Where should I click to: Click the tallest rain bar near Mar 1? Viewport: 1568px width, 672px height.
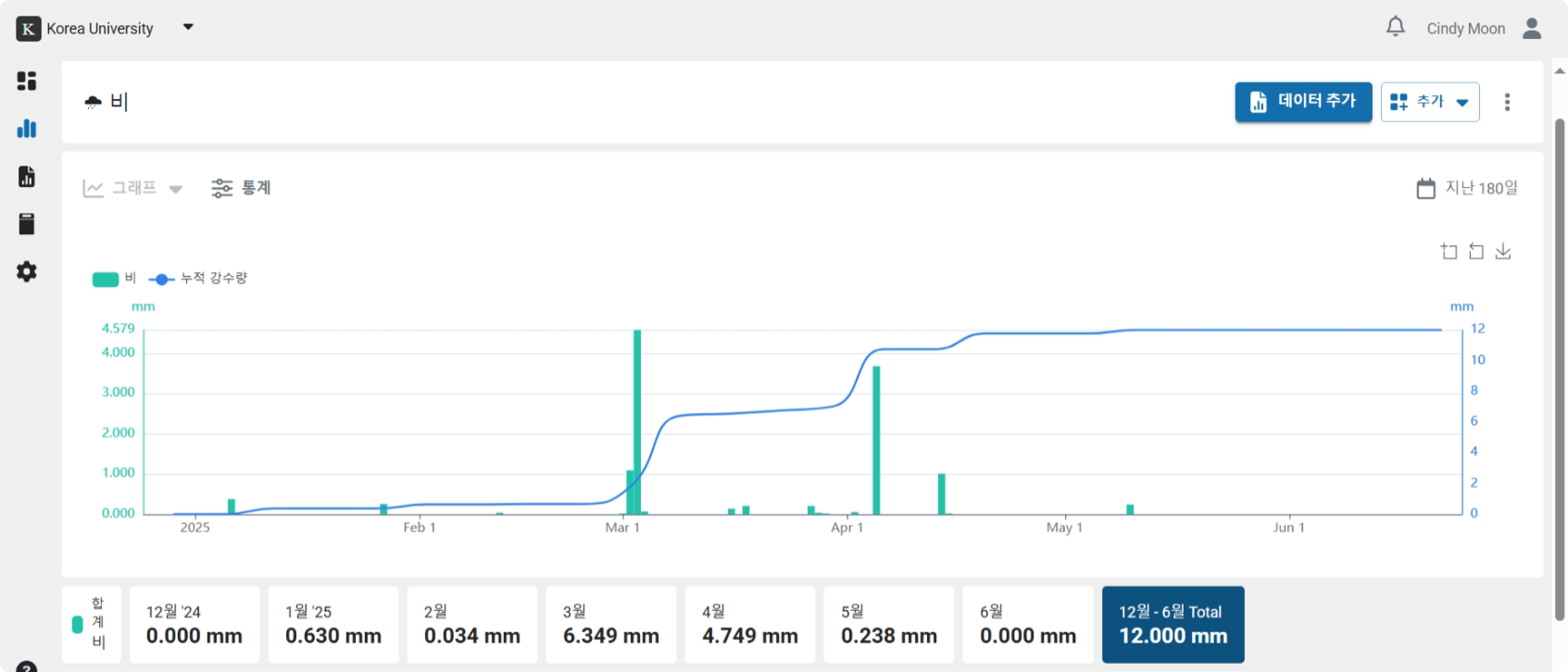pos(637,422)
